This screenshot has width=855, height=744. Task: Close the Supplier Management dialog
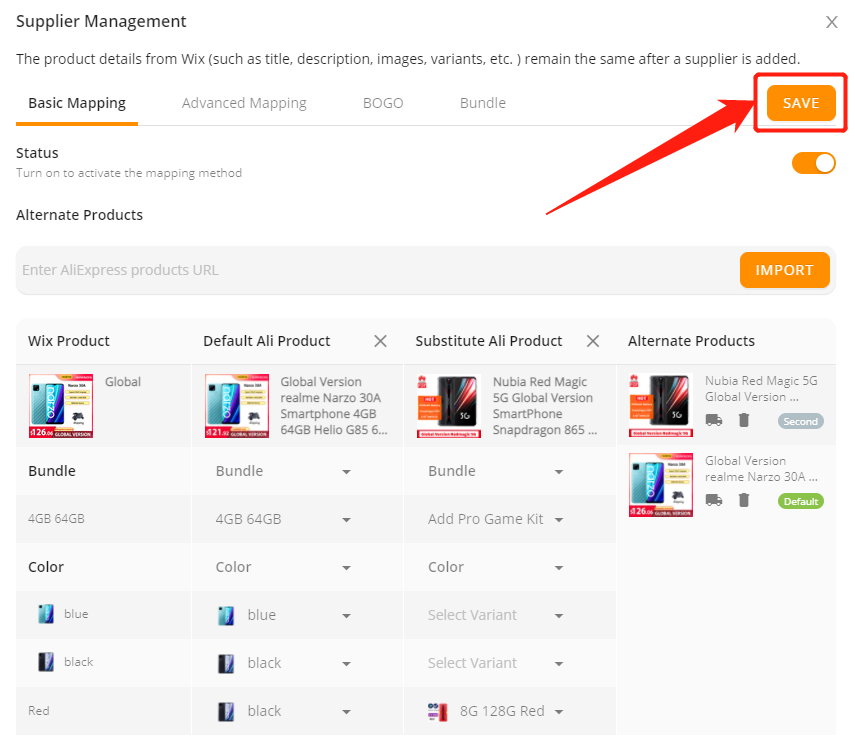point(831,22)
